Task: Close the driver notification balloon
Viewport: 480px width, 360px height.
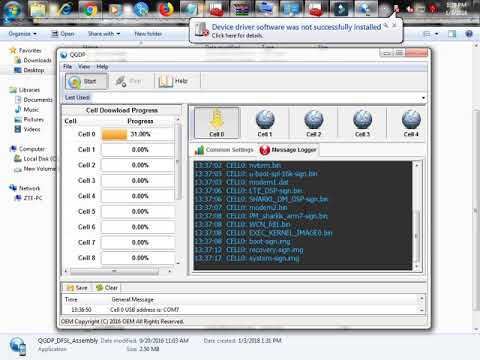Action: click(x=394, y=25)
